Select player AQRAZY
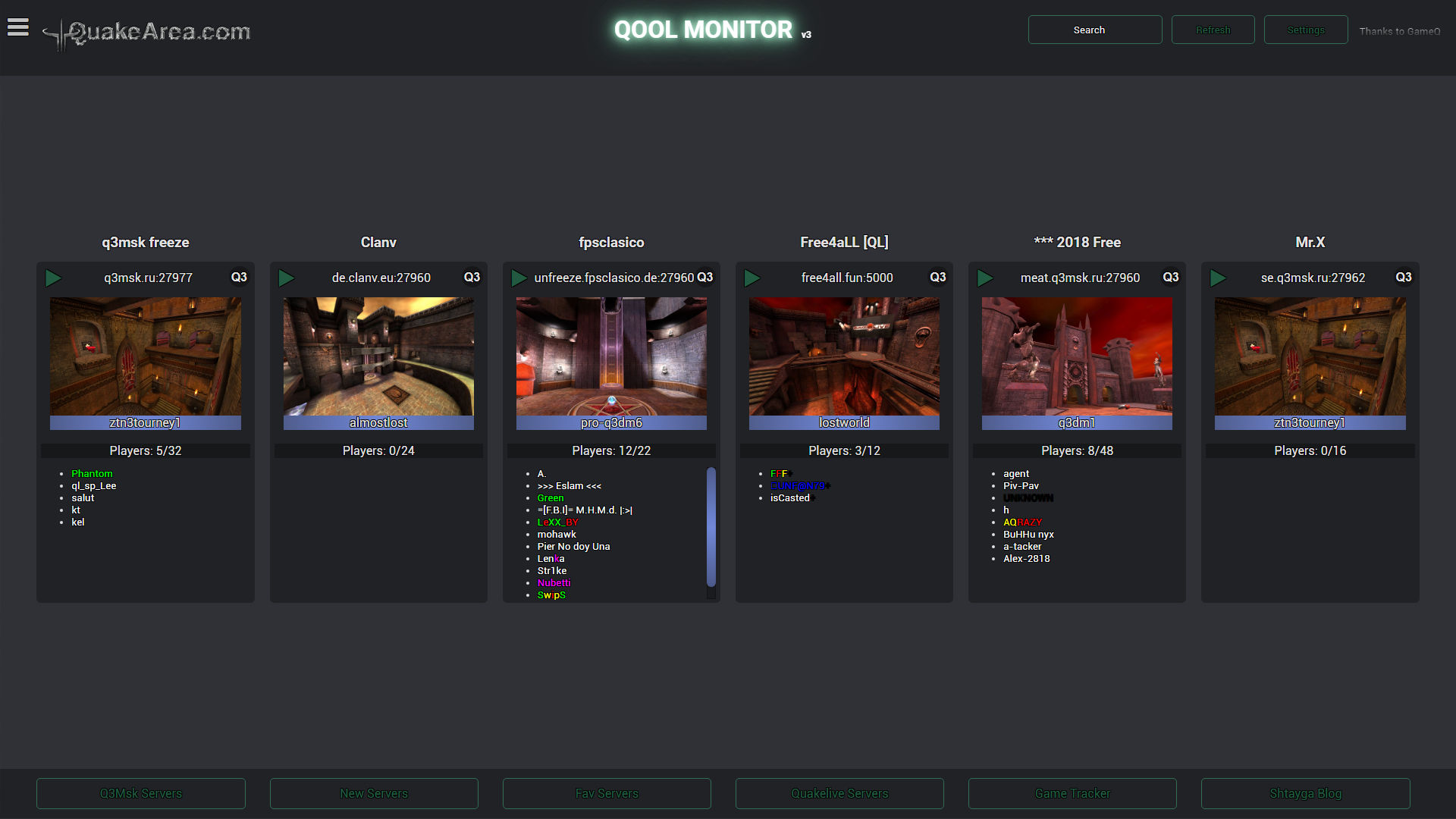This screenshot has height=819, width=1456. pos(1022,522)
